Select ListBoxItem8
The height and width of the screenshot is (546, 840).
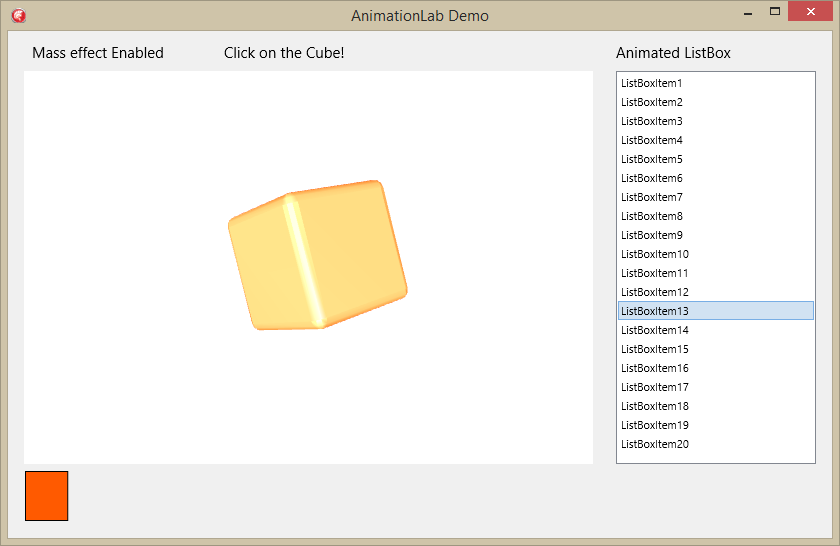[x=716, y=216]
